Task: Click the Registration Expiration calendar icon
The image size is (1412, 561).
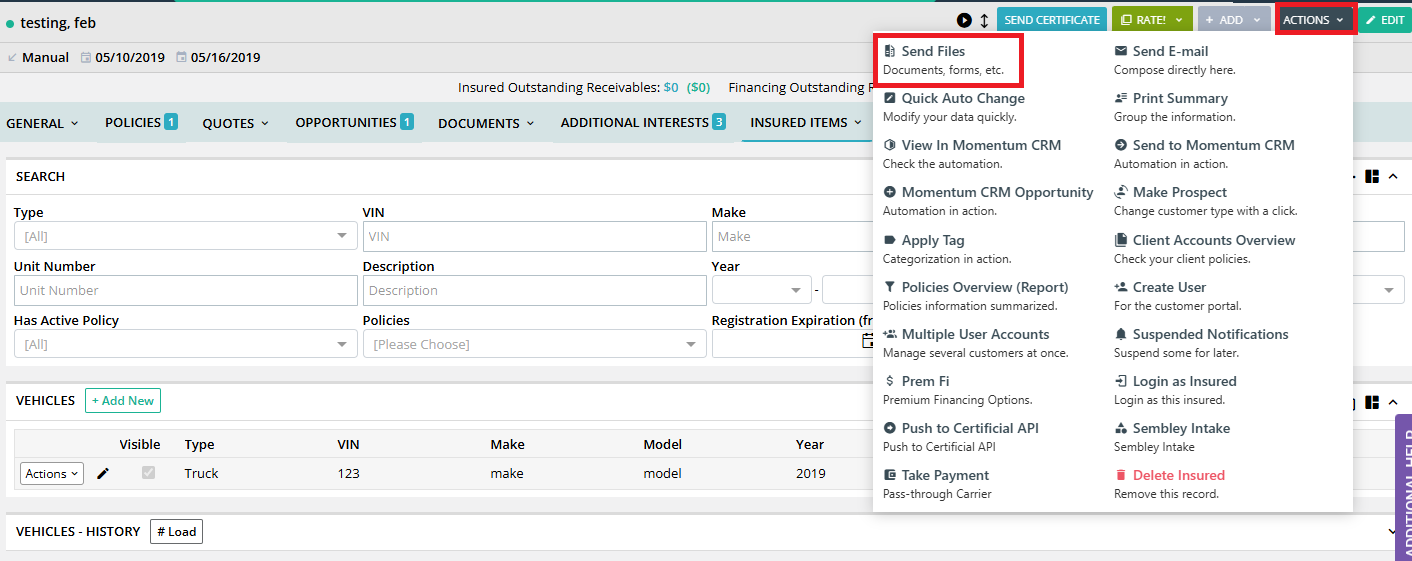Action: click(868, 342)
